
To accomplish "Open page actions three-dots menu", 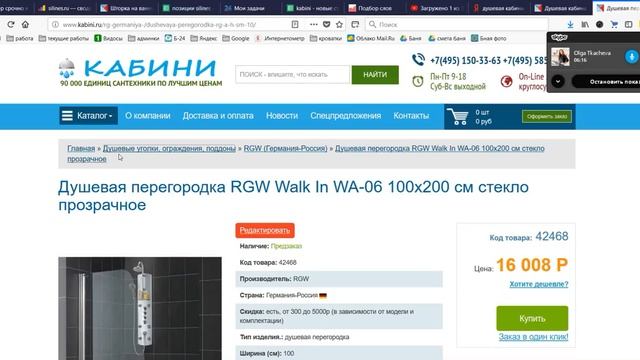I will 313,24.
